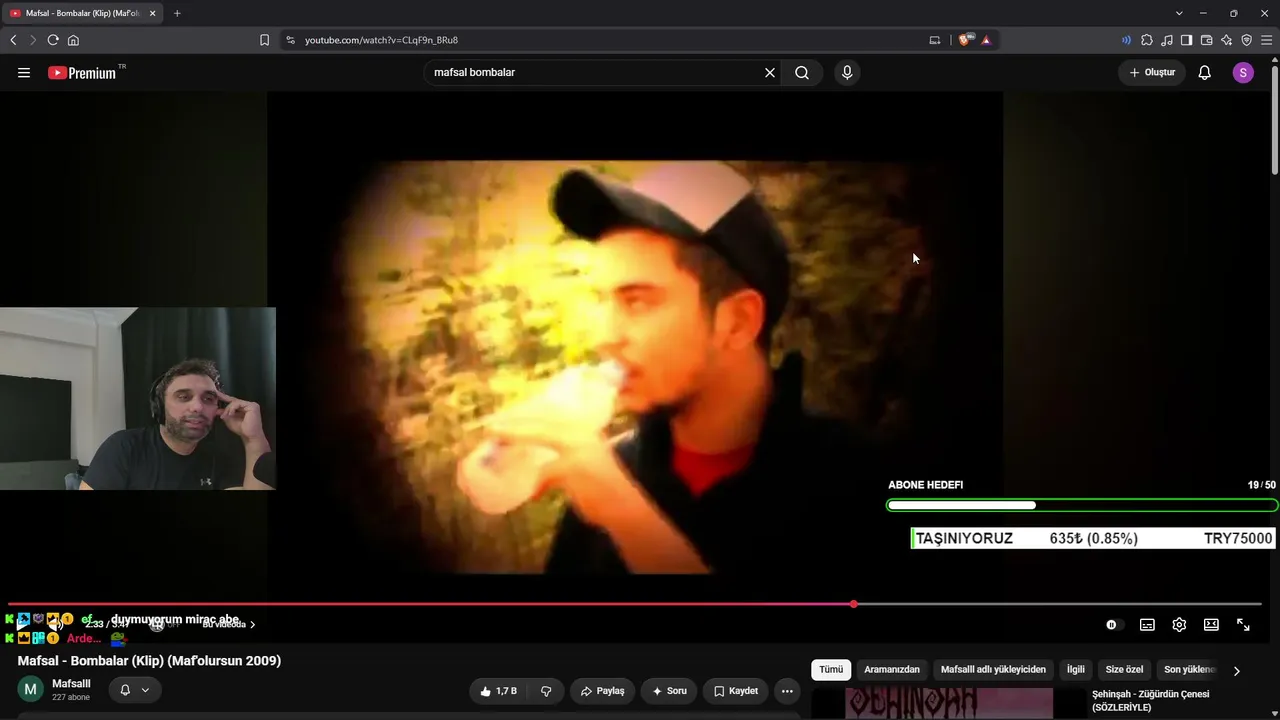This screenshot has width=1280, height=720.
Task: Click the Soru ask button
Action: [669, 691]
